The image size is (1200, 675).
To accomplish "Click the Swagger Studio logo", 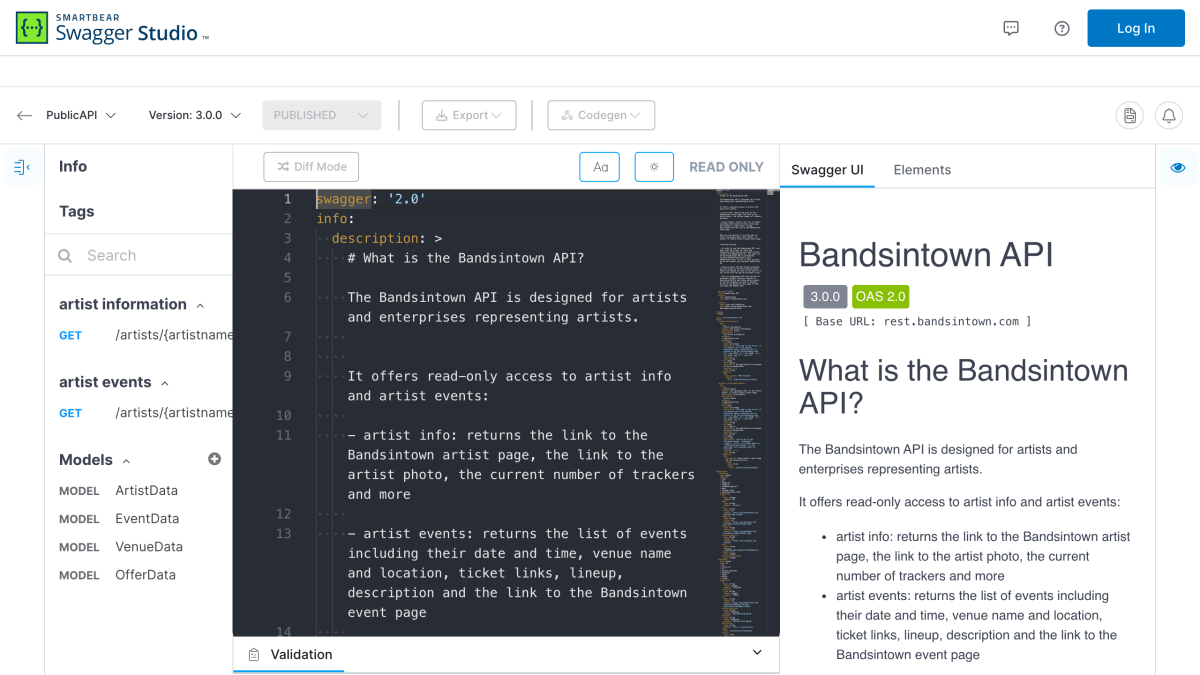I will (112, 28).
